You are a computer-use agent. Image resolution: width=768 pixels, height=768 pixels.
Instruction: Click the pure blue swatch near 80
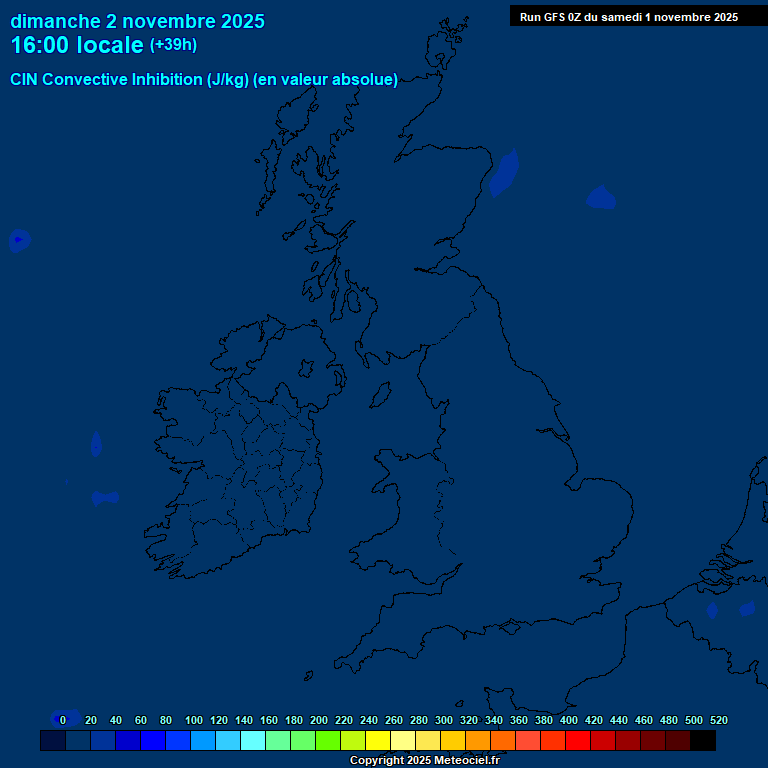coord(153,741)
